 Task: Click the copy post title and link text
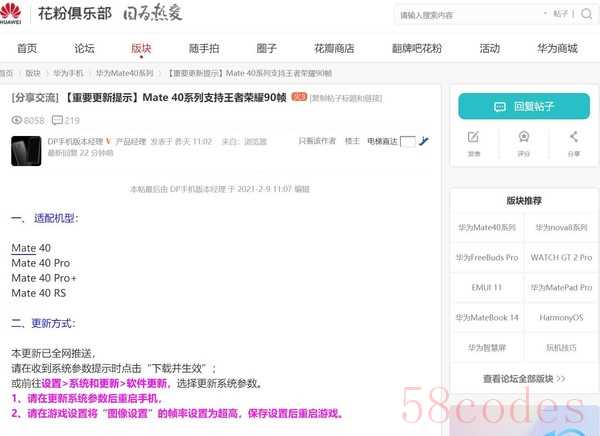[x=346, y=98]
